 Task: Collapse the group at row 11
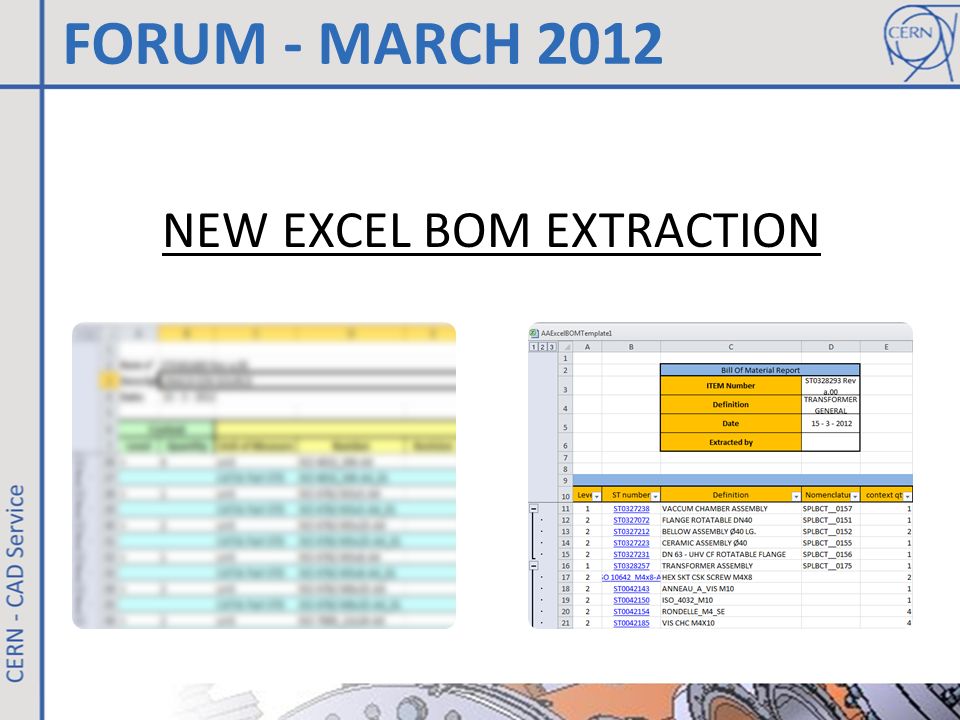pyautogui.click(x=534, y=509)
